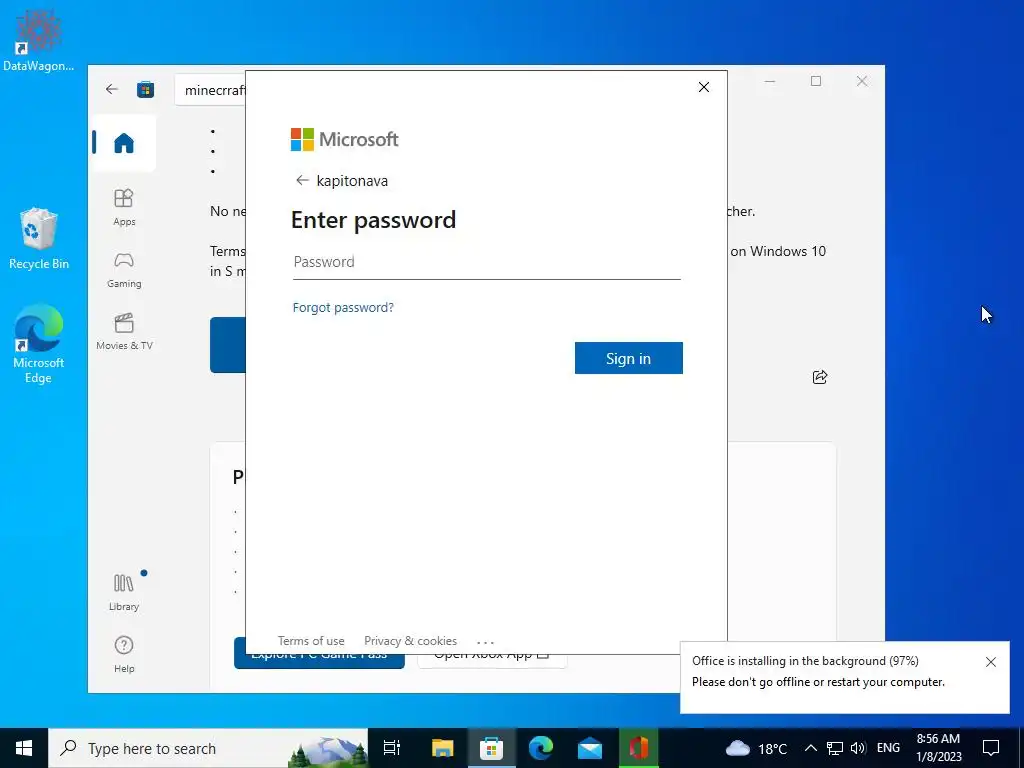Open the volume tray icon
Image resolution: width=1024 pixels, height=768 pixels.
click(x=858, y=748)
